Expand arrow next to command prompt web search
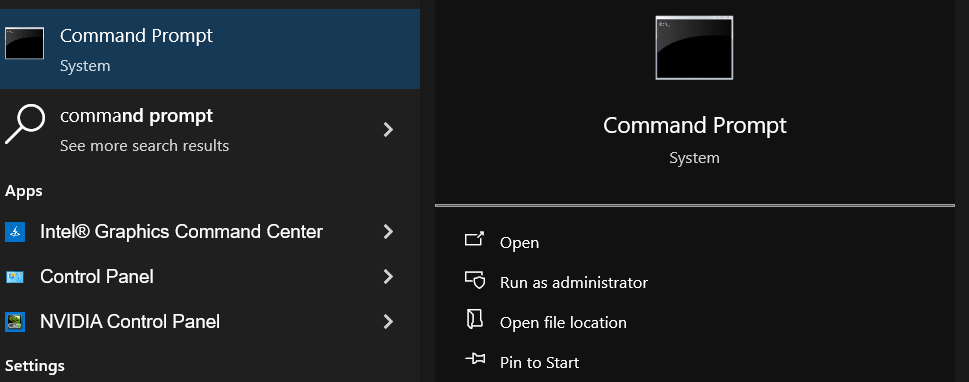Image resolution: width=969 pixels, height=382 pixels. pyautogui.click(x=388, y=130)
